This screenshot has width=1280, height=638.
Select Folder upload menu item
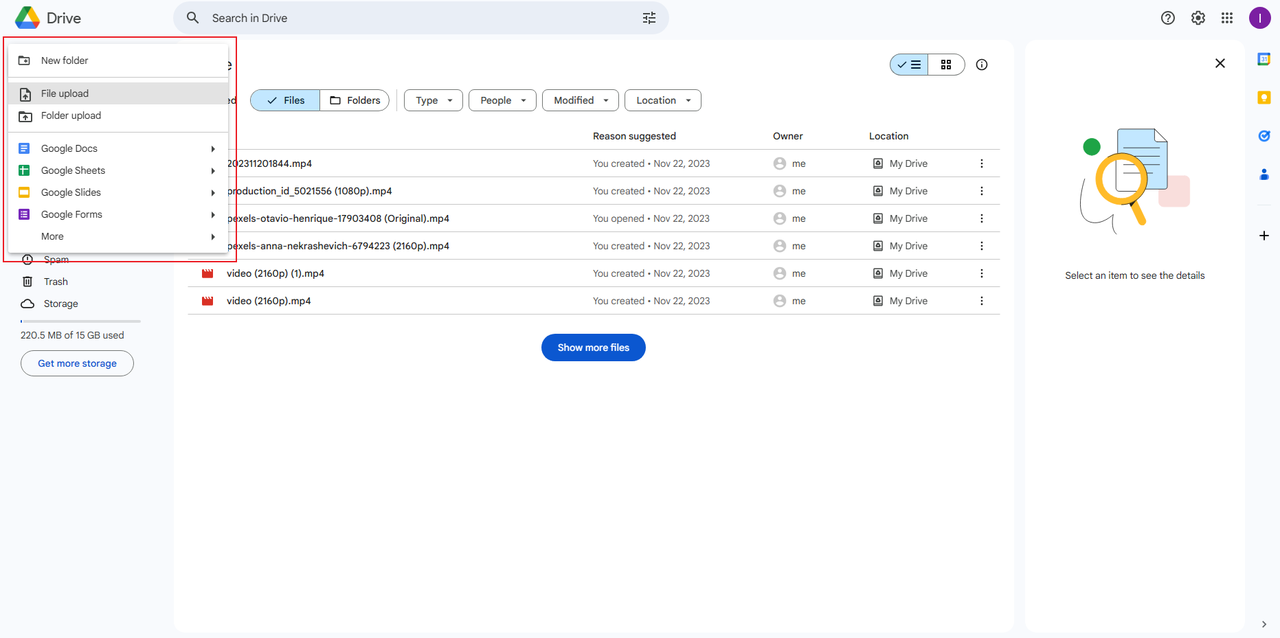(118, 116)
